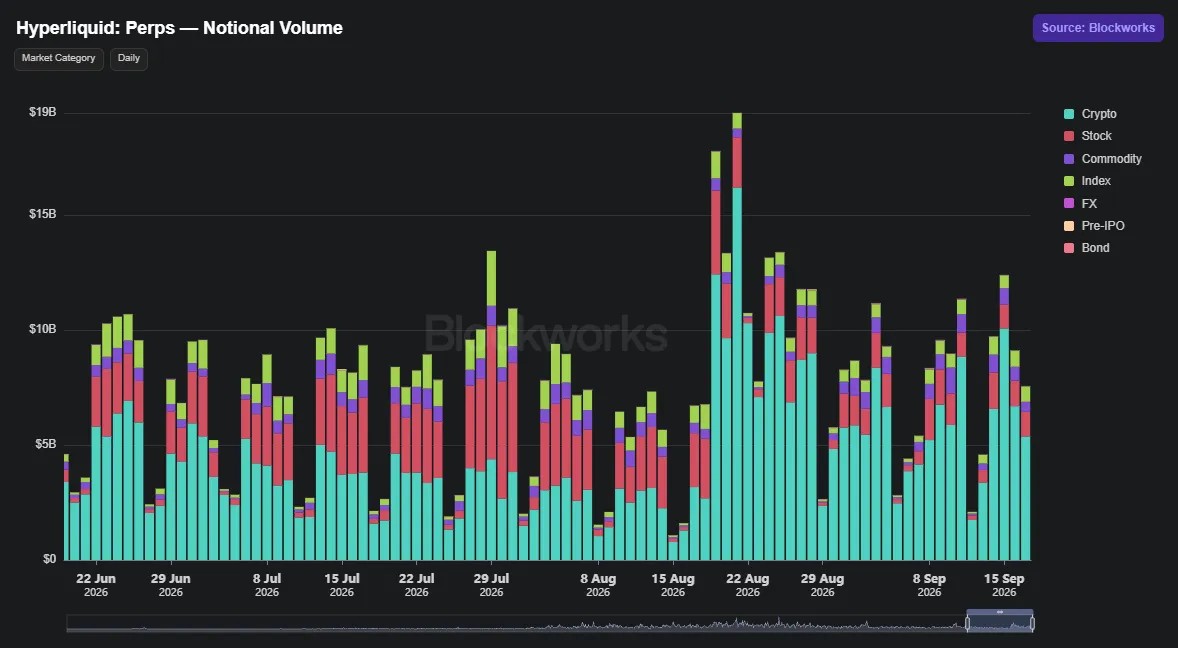Click the Bond legend color square
The height and width of the screenshot is (648, 1178).
[x=1069, y=248]
